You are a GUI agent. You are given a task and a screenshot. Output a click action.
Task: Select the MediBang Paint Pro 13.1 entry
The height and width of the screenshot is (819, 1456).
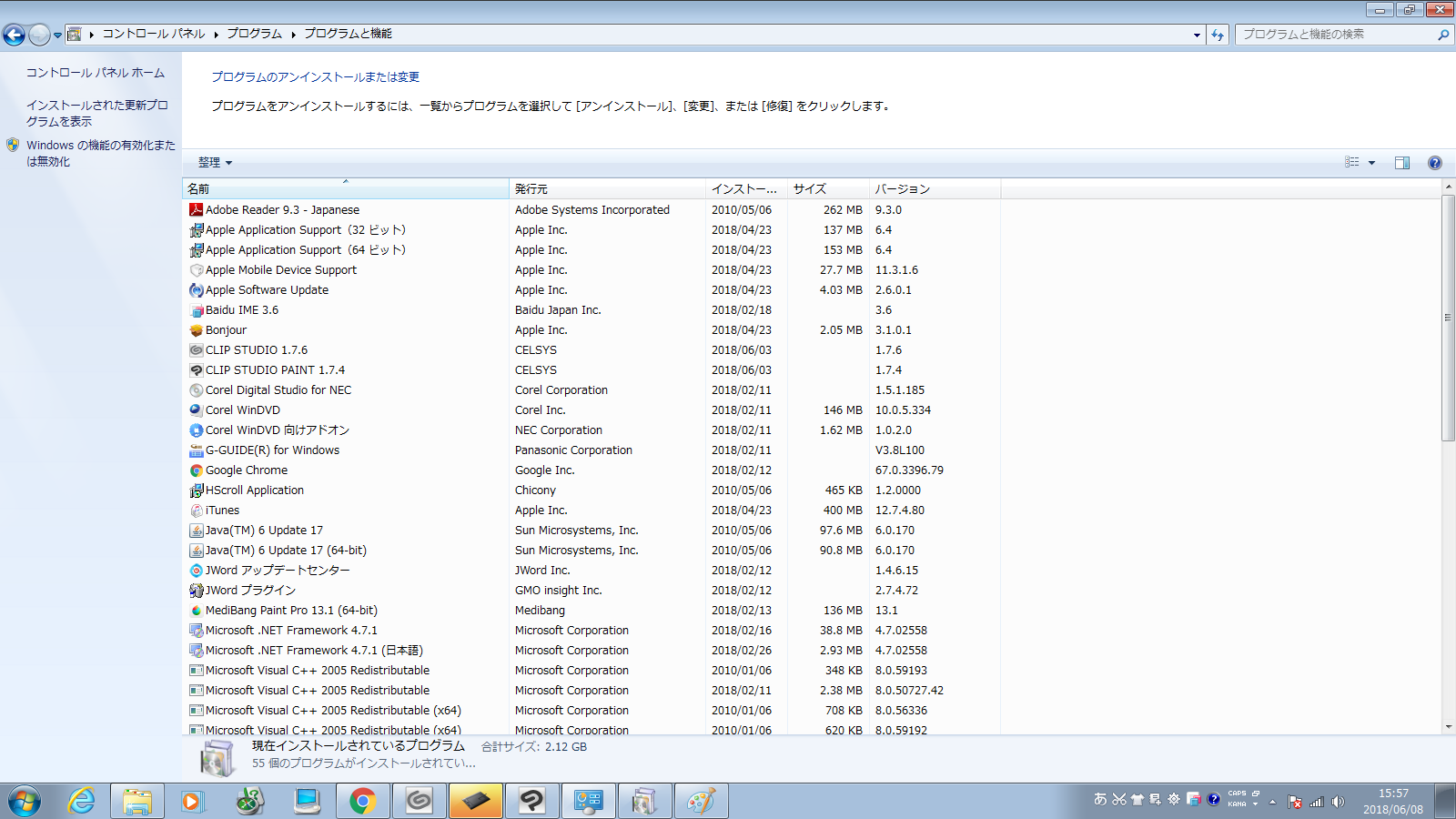pyautogui.click(x=291, y=611)
